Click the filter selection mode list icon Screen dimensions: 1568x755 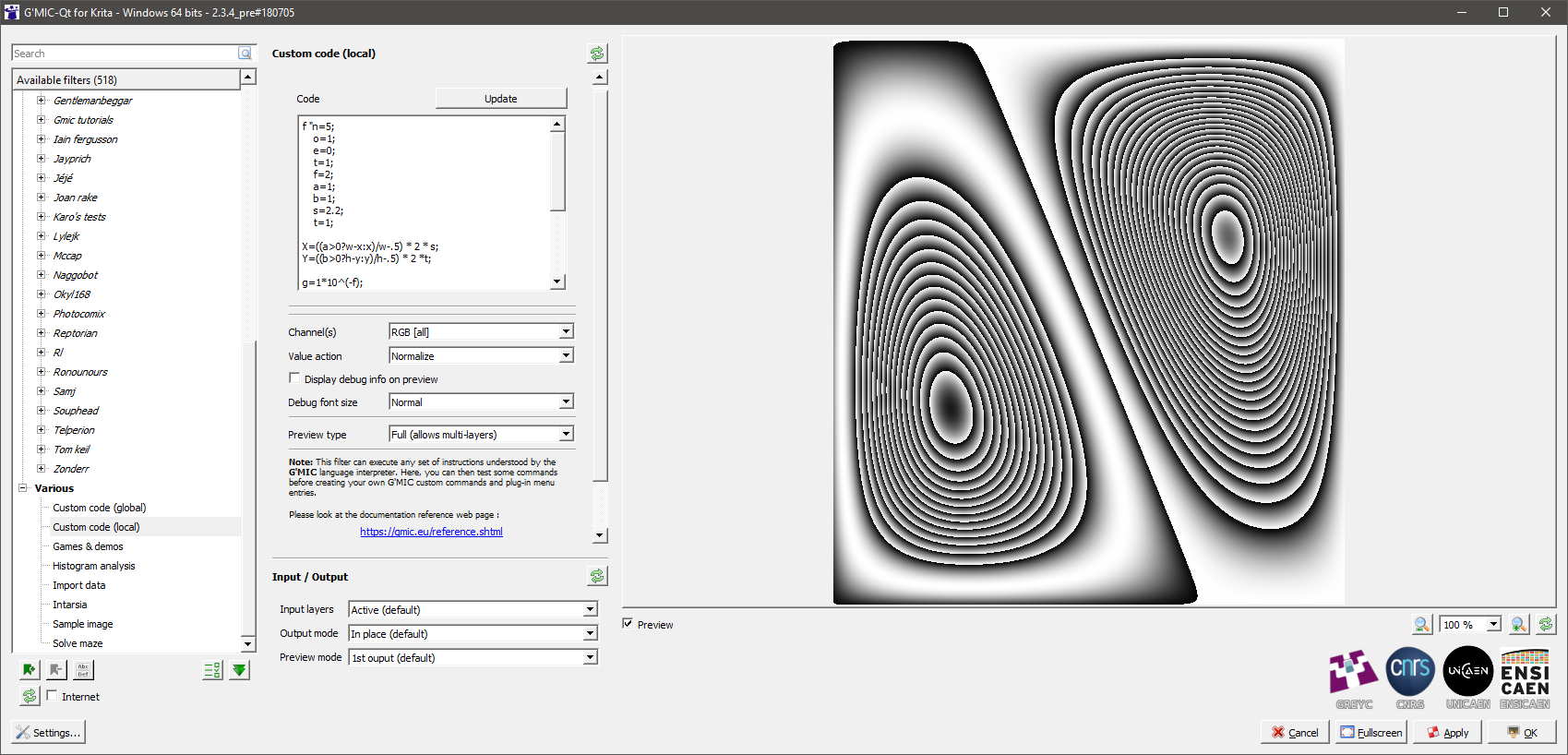[x=212, y=670]
